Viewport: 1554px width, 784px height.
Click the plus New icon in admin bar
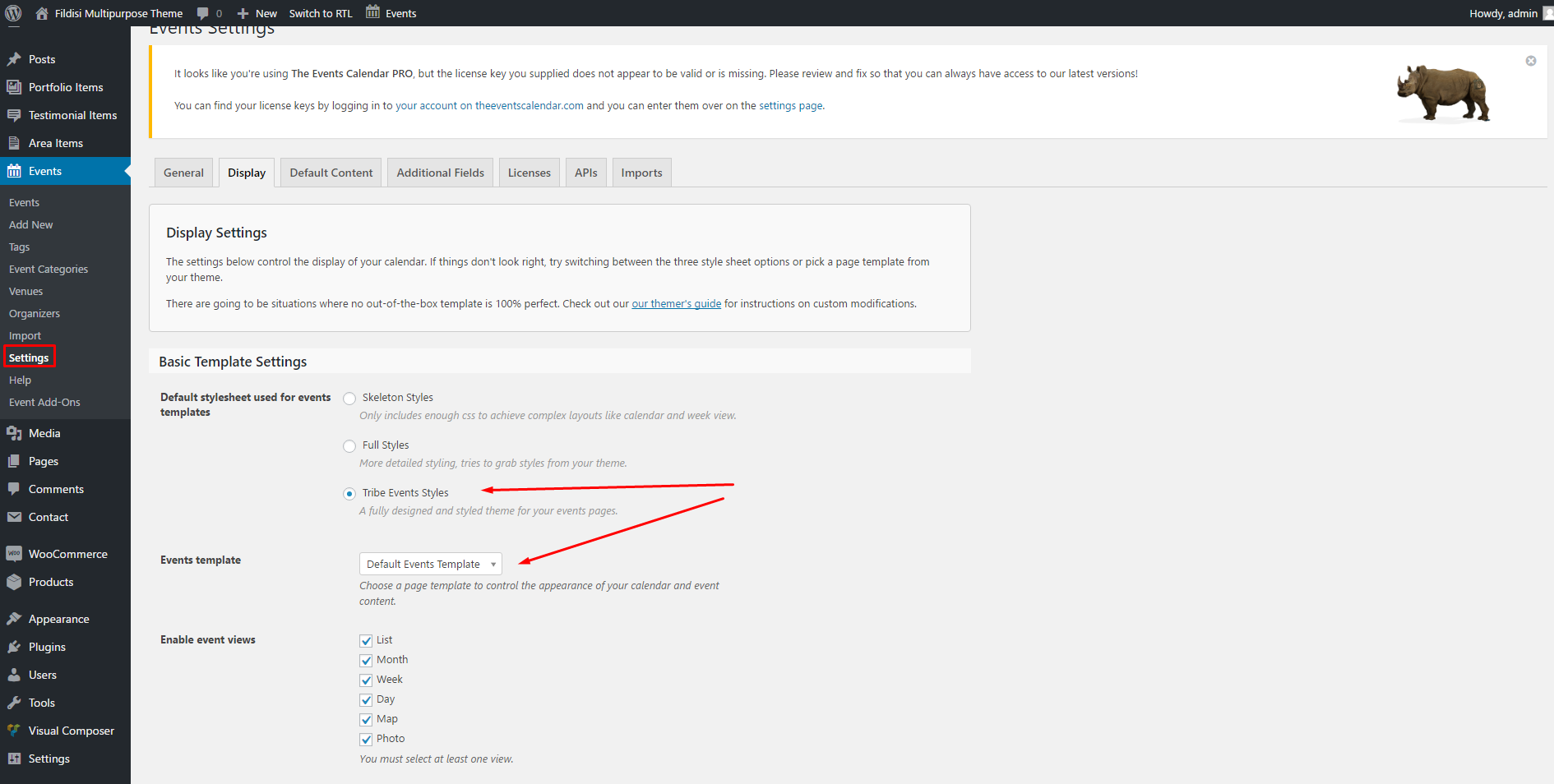[x=243, y=13]
